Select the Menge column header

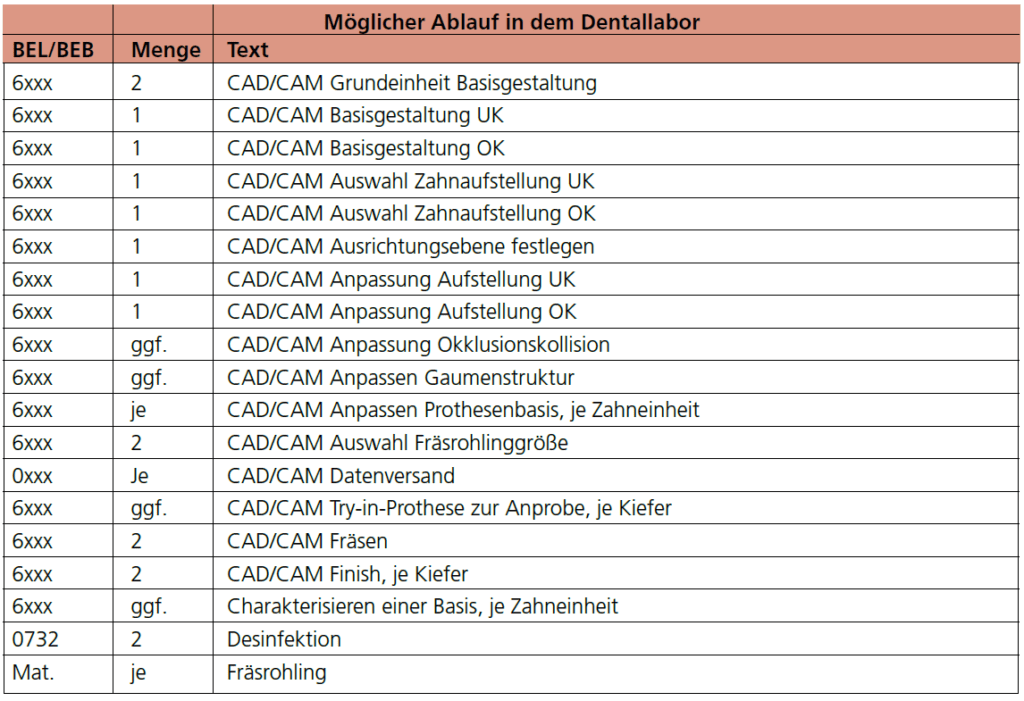[166, 50]
